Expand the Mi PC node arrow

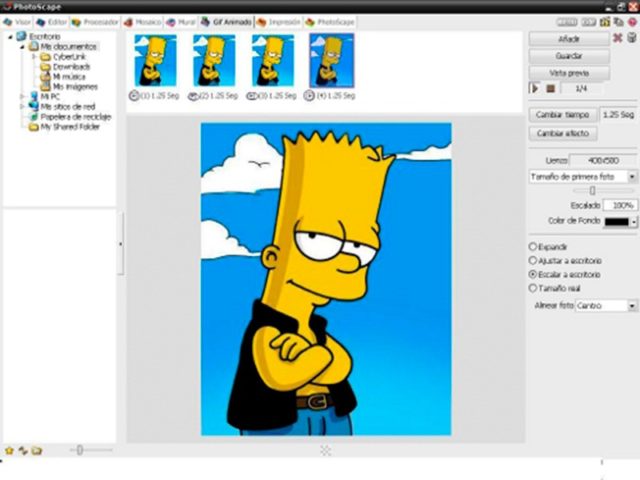click(x=22, y=97)
